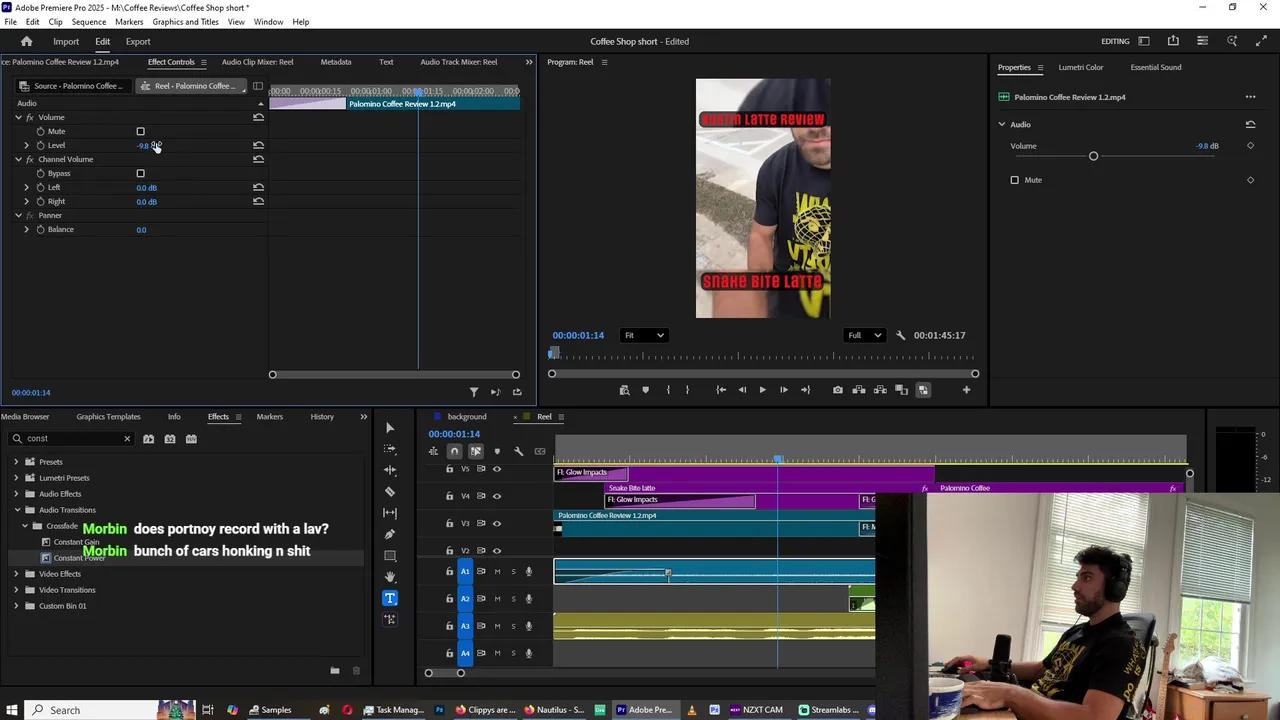Step forward one frame in Program monitor
Screen dimensions: 1280x720
click(x=783, y=390)
